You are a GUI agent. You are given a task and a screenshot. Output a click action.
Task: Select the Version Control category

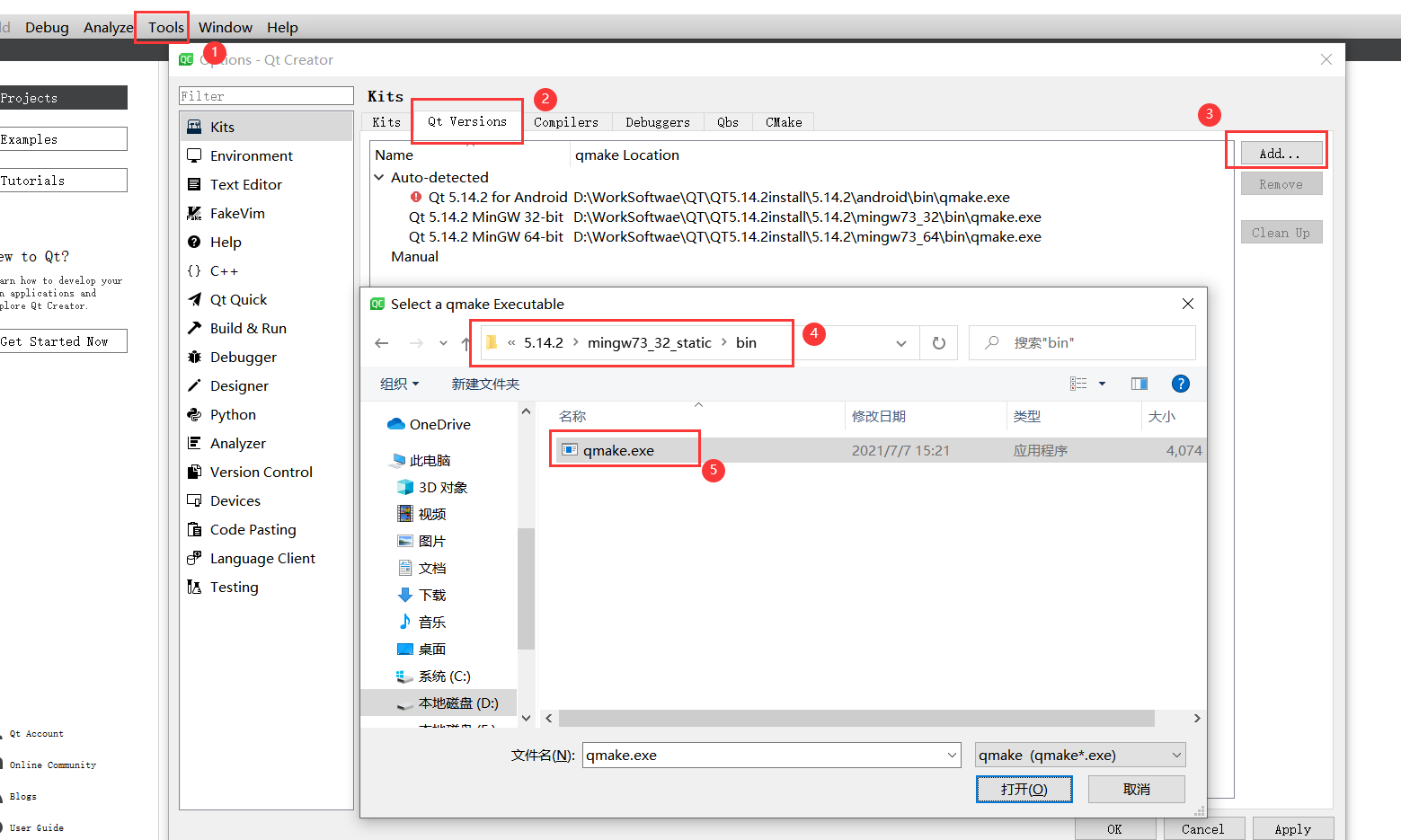tap(262, 472)
